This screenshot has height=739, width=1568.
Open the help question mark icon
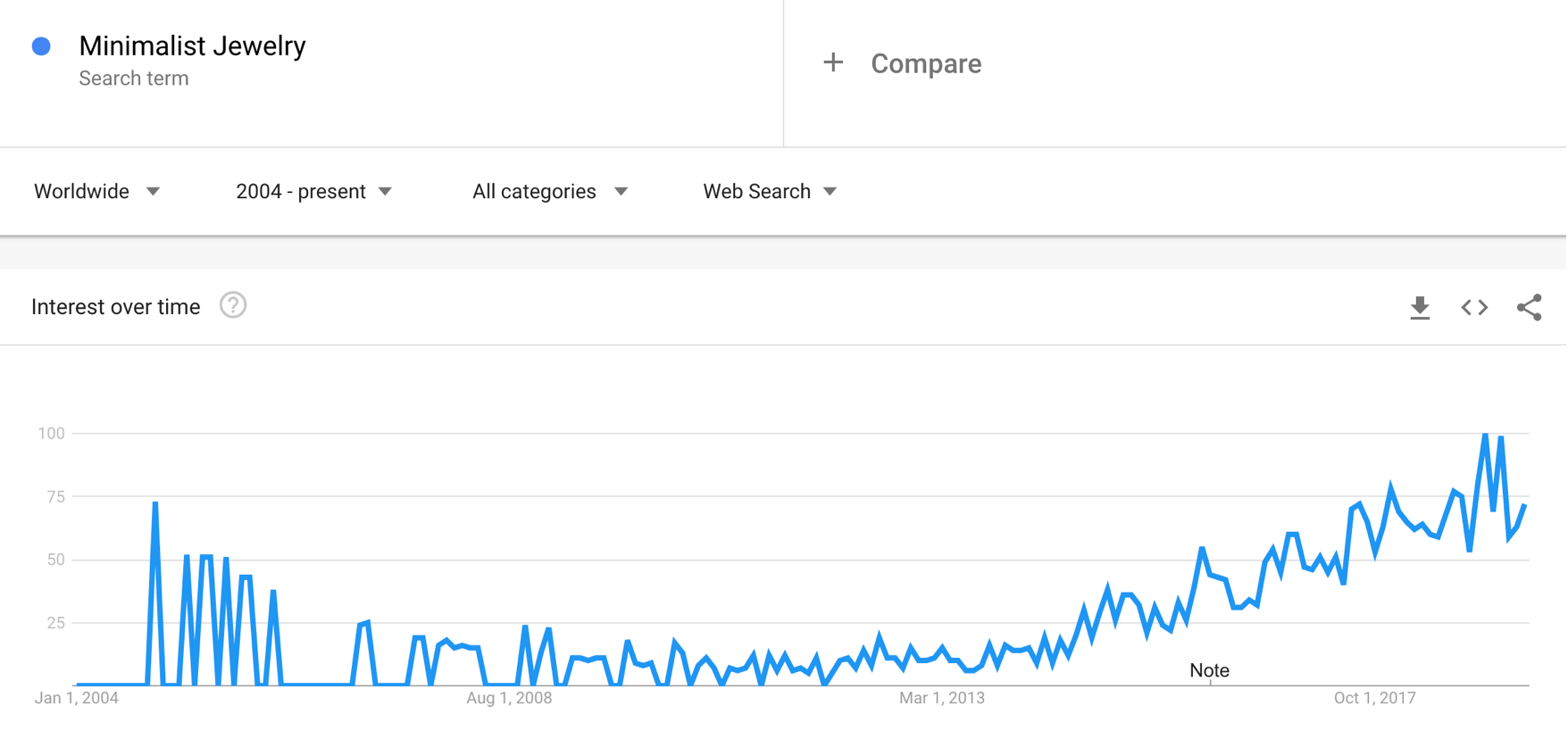point(233,306)
